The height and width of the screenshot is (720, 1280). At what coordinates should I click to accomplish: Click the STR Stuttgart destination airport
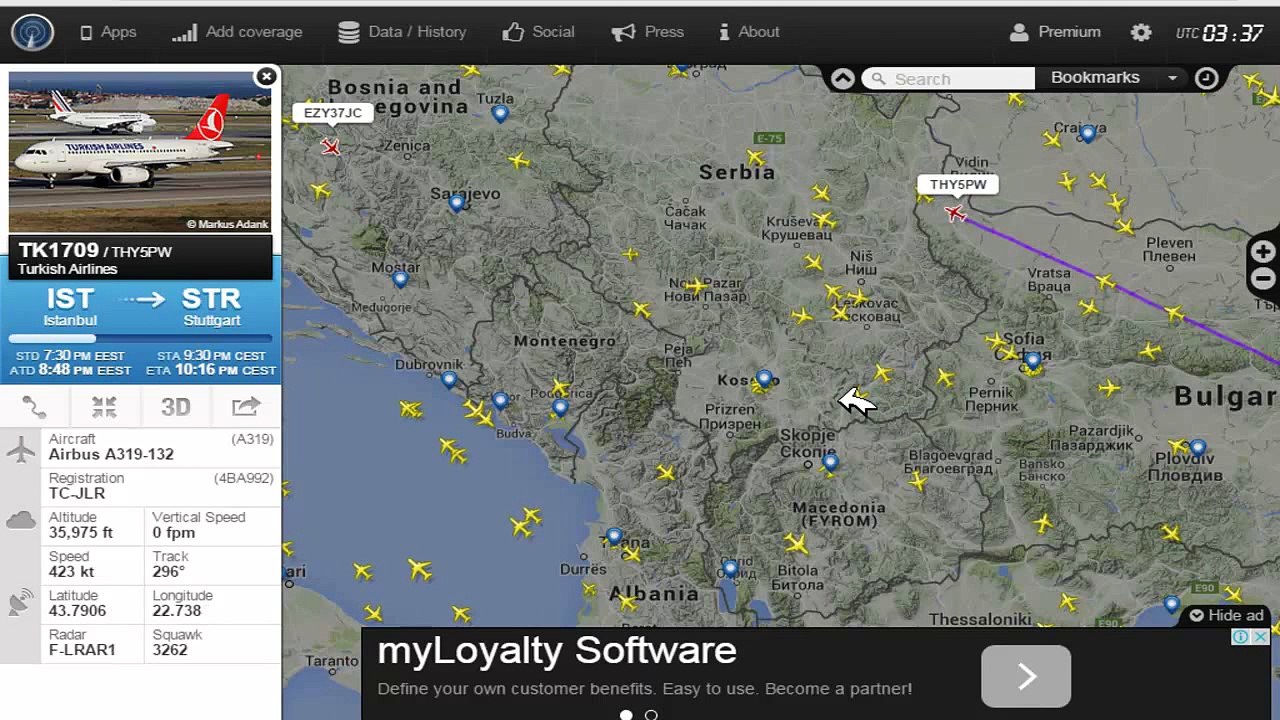coord(212,307)
